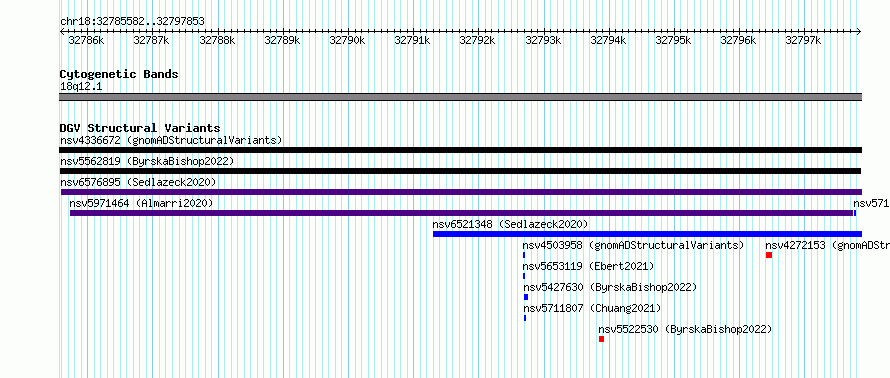The image size is (890, 378).
Task: Click ruler position 32790k
Action: [347, 41]
